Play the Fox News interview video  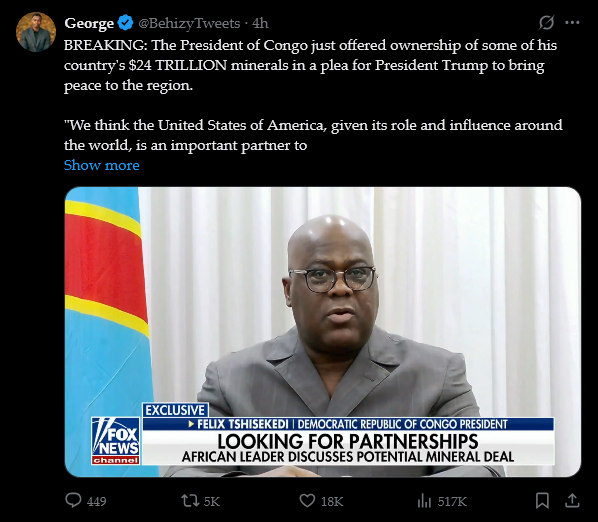323,332
